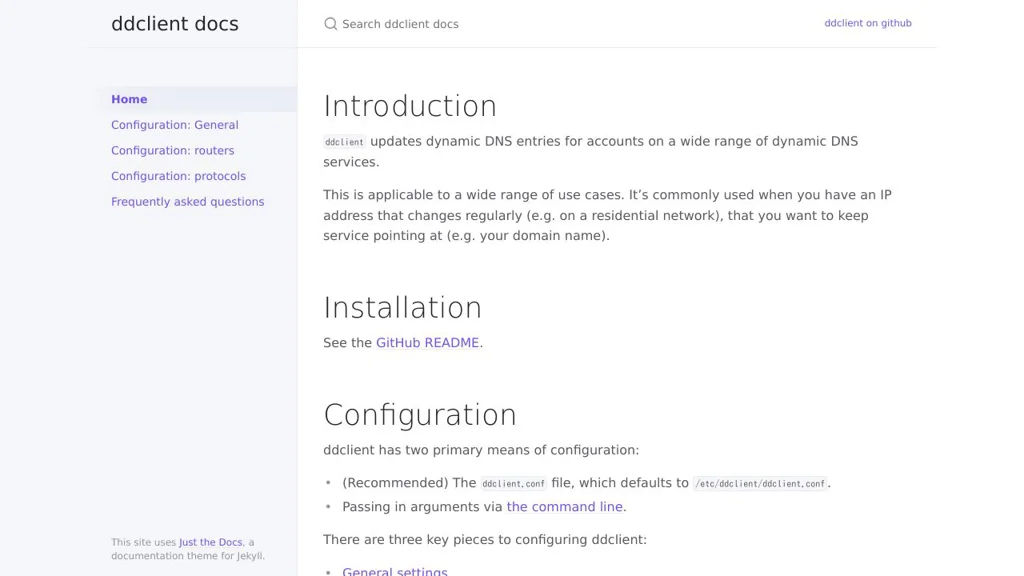Go to Configuration: routers page

coord(173,150)
